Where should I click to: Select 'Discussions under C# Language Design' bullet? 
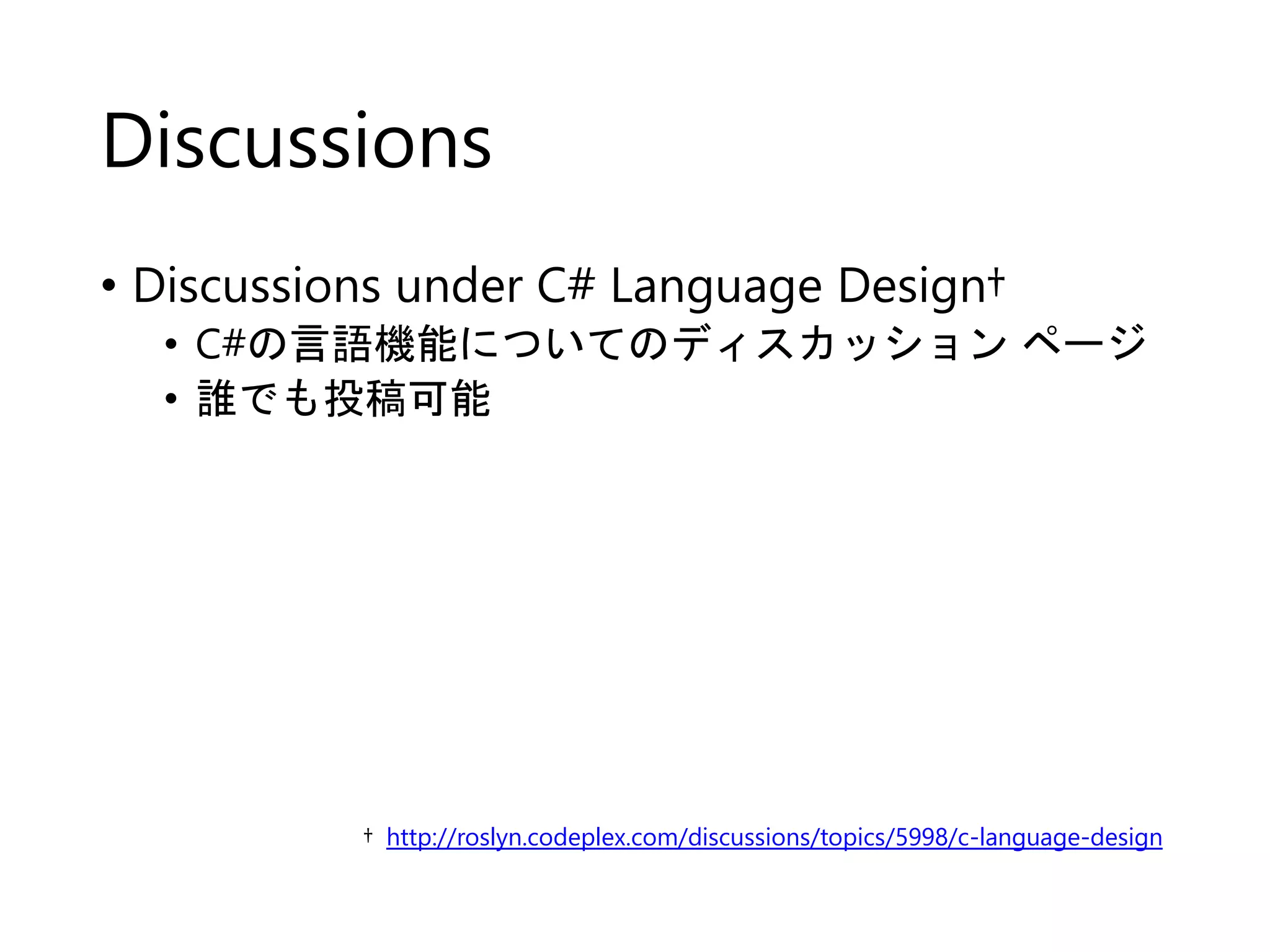point(568,286)
